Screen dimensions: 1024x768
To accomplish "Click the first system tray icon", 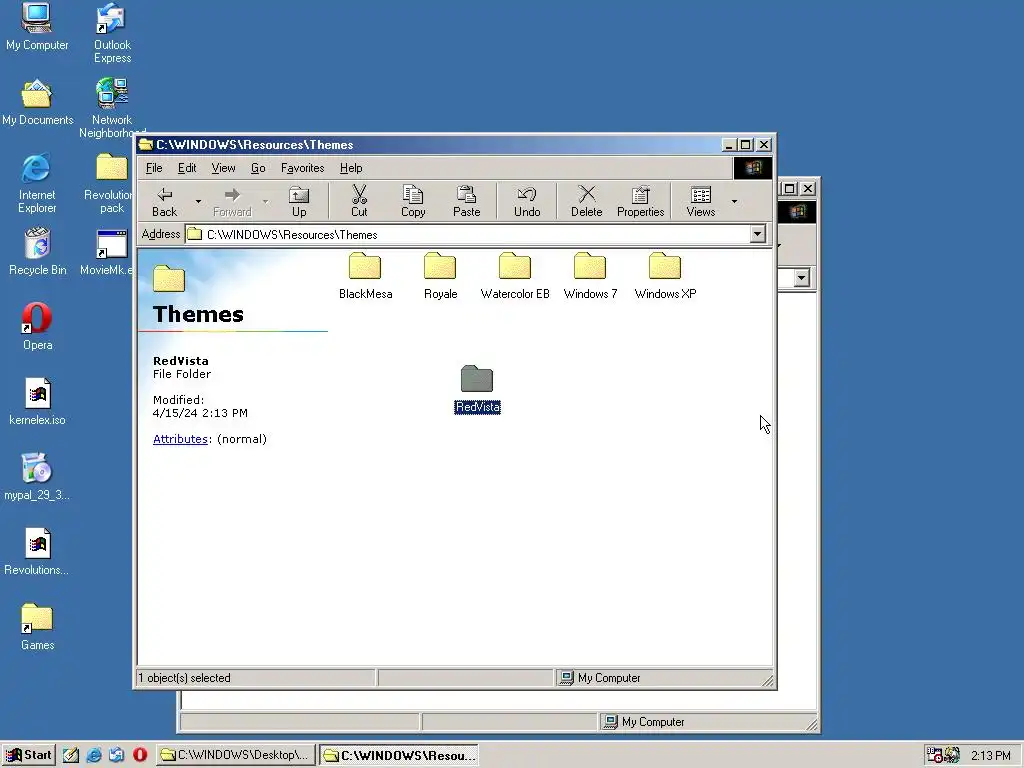I will (x=935, y=756).
